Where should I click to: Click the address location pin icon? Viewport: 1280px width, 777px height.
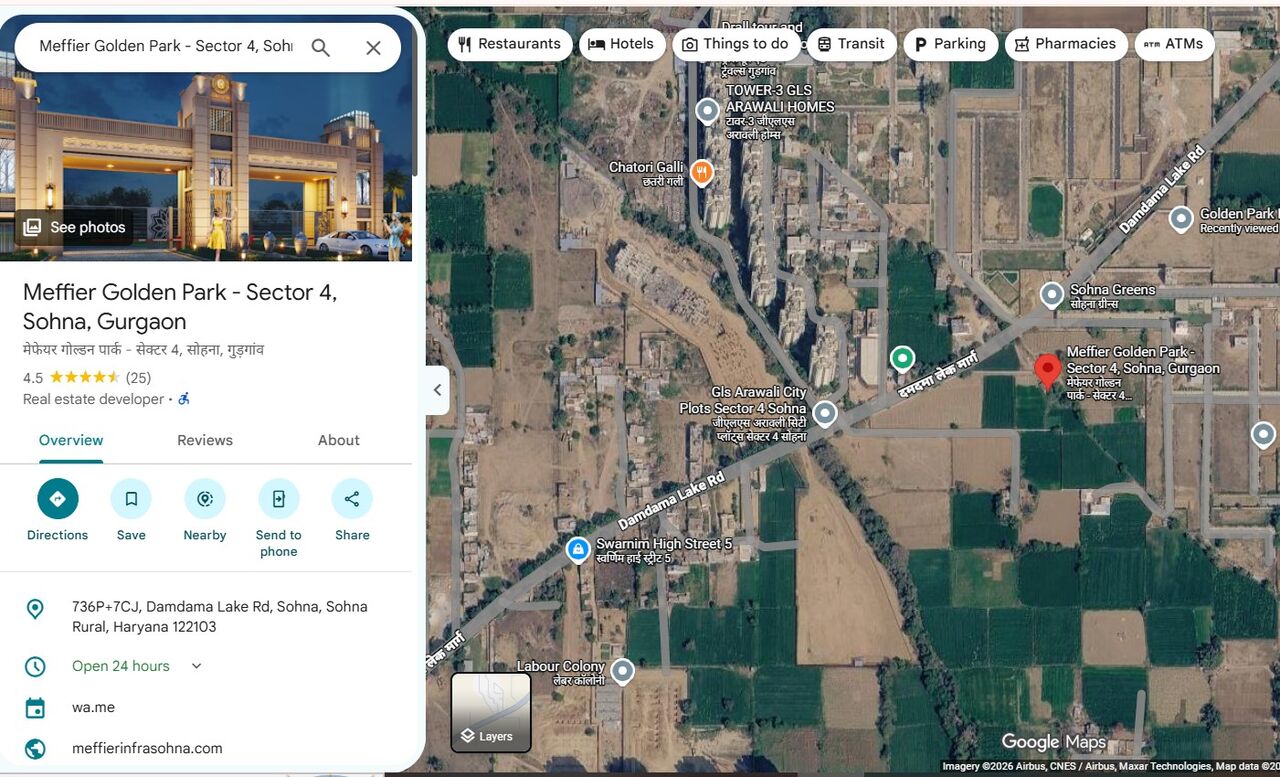[x=35, y=609]
